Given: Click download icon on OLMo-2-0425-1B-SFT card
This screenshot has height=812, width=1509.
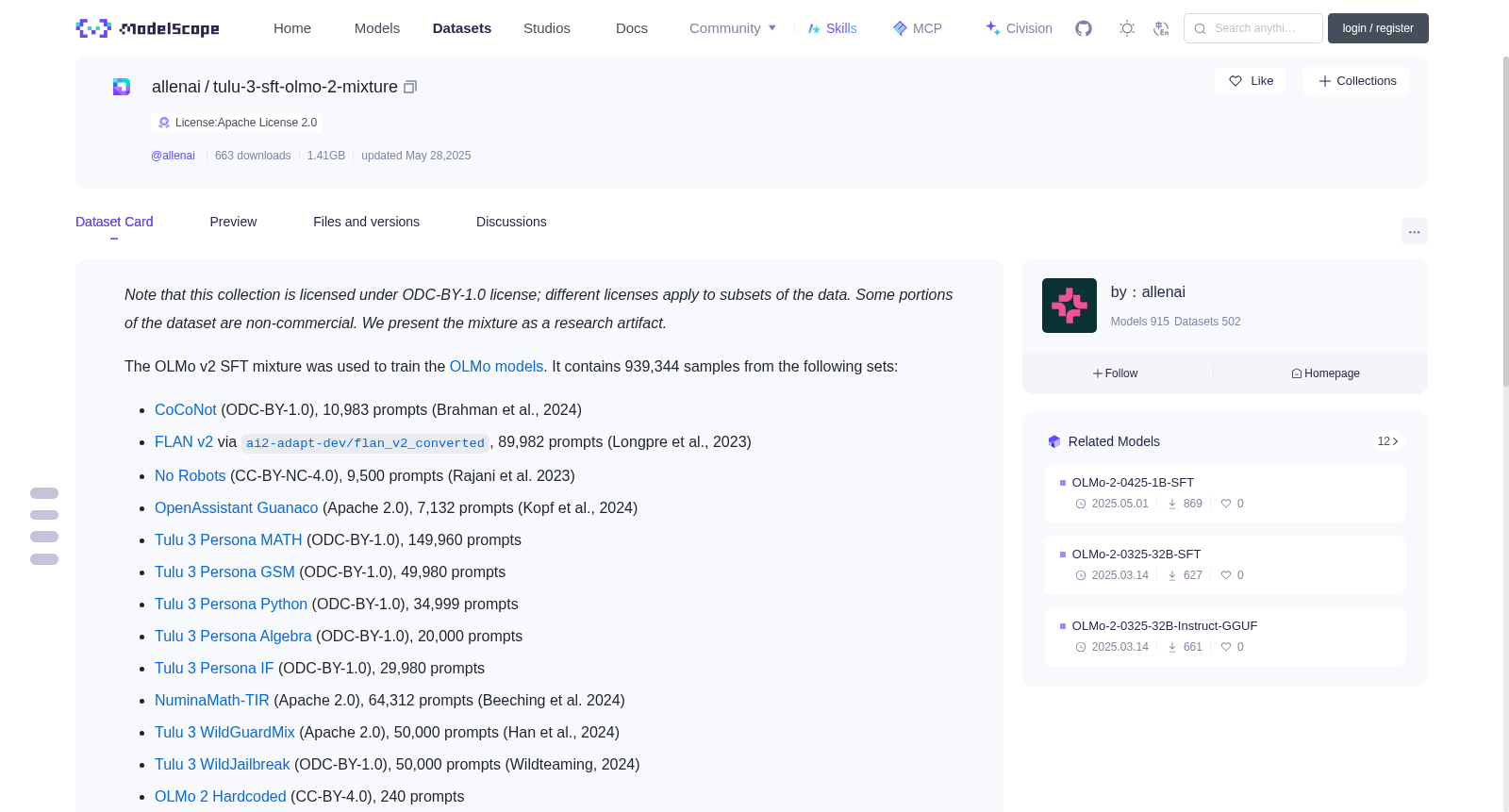Looking at the screenshot, I should (x=1172, y=504).
